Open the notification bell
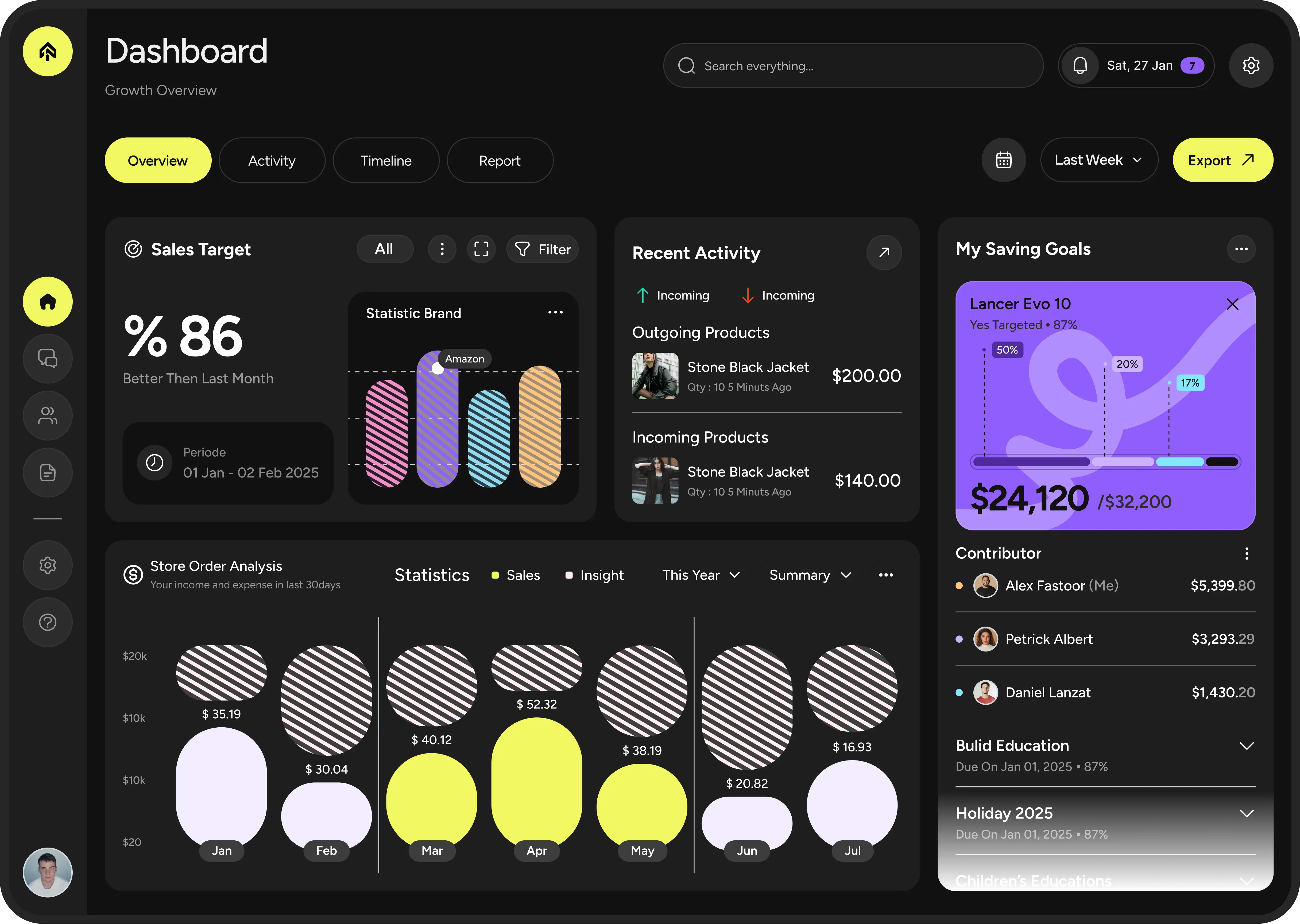Viewport: 1300px width, 924px height. [1080, 65]
